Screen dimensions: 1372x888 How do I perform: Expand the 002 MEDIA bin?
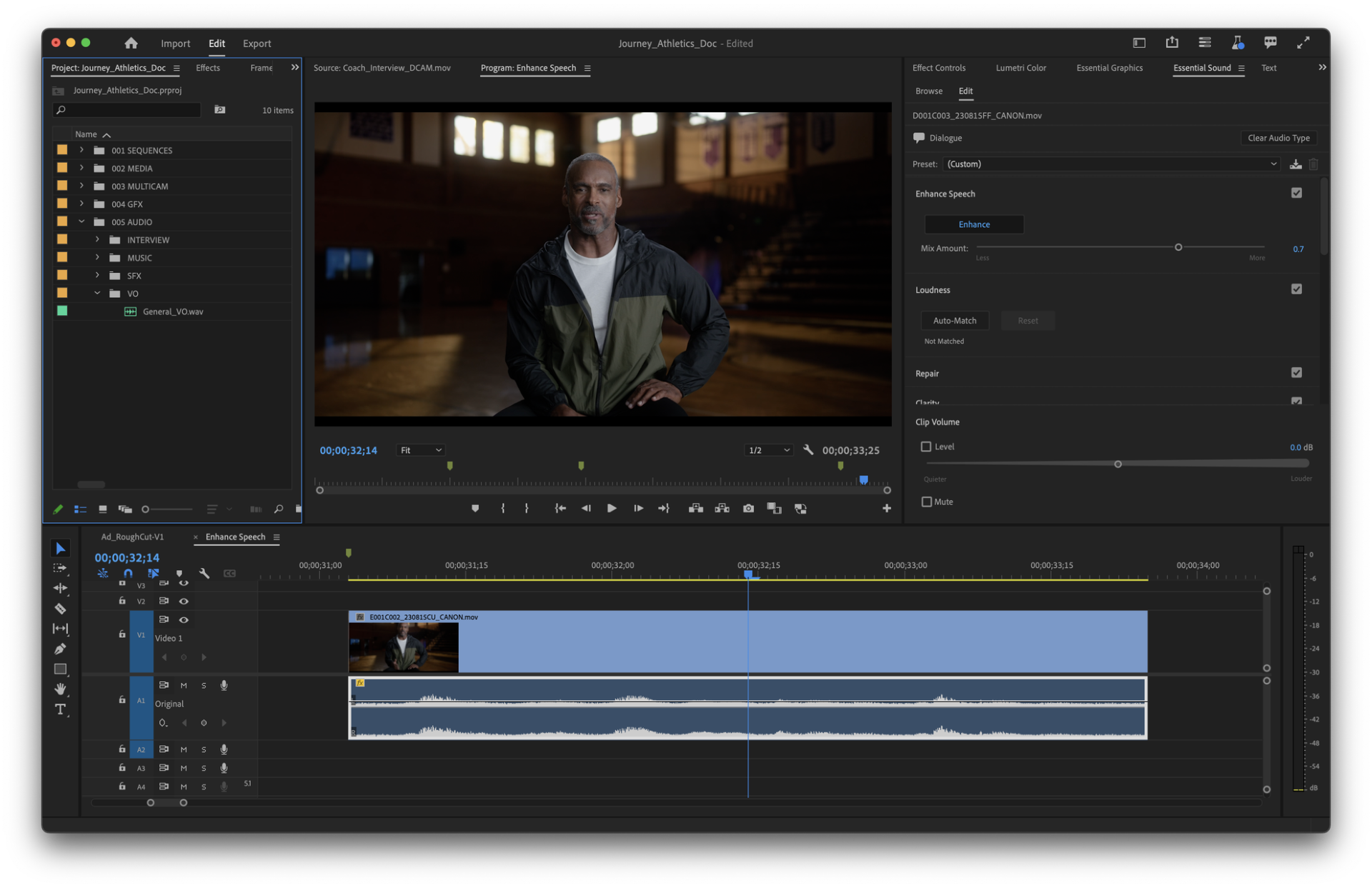pyautogui.click(x=81, y=168)
